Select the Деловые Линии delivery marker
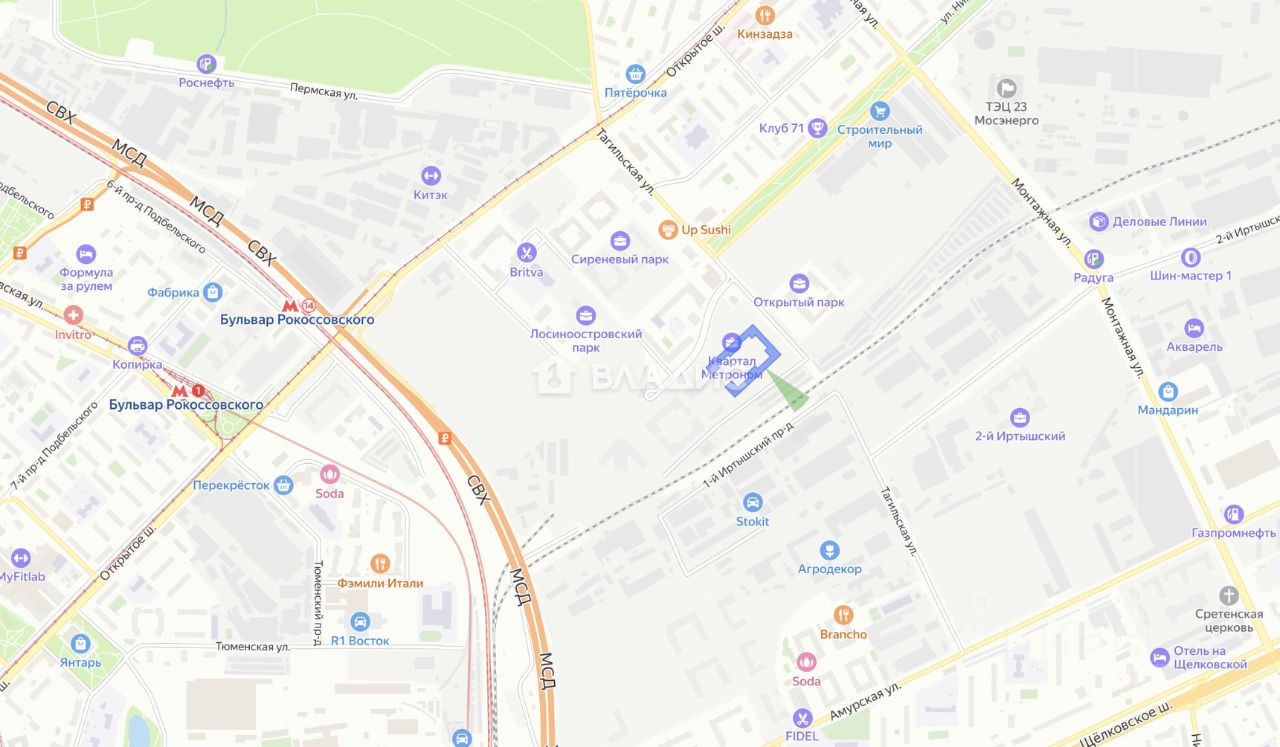The height and width of the screenshot is (747, 1280). 1099,222
